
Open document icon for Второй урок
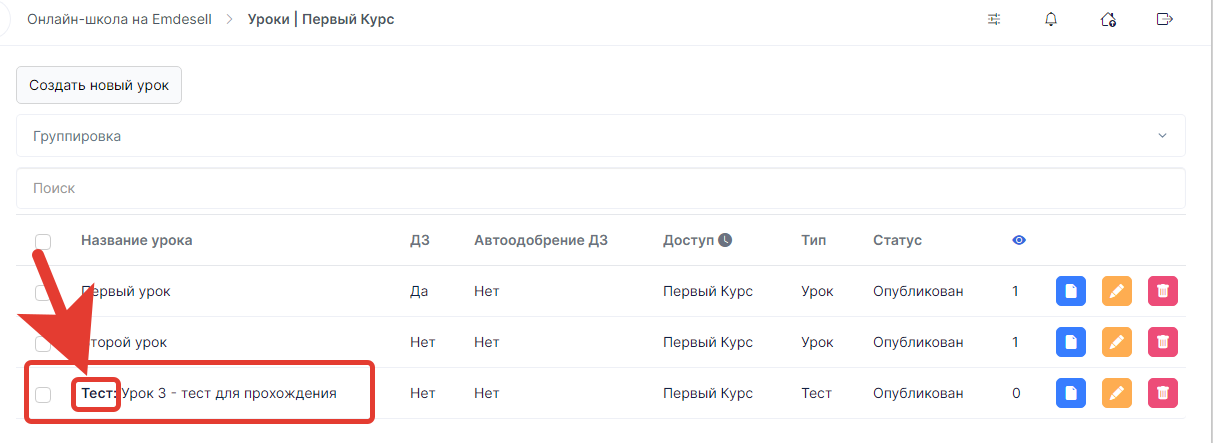point(1071,342)
